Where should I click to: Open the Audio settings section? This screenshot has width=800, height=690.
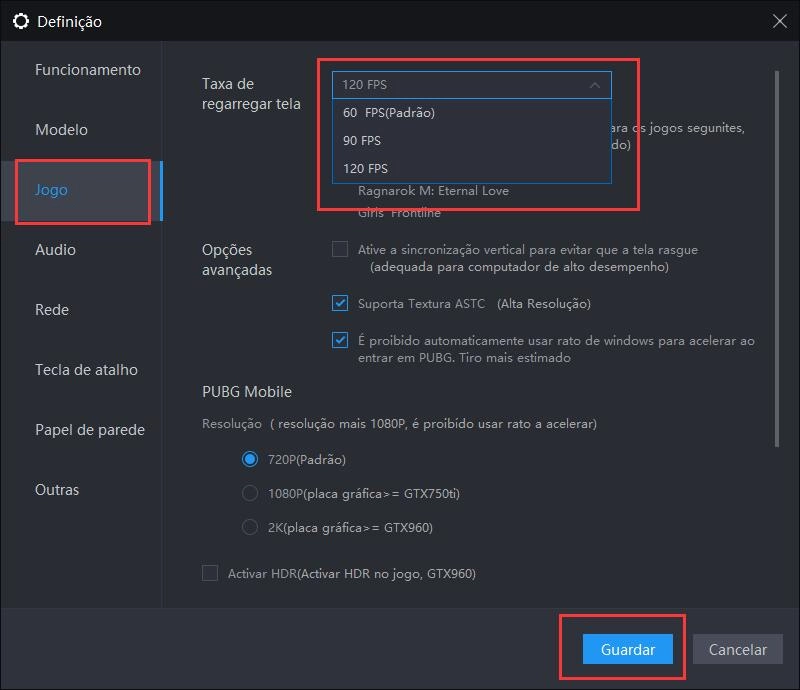point(56,250)
